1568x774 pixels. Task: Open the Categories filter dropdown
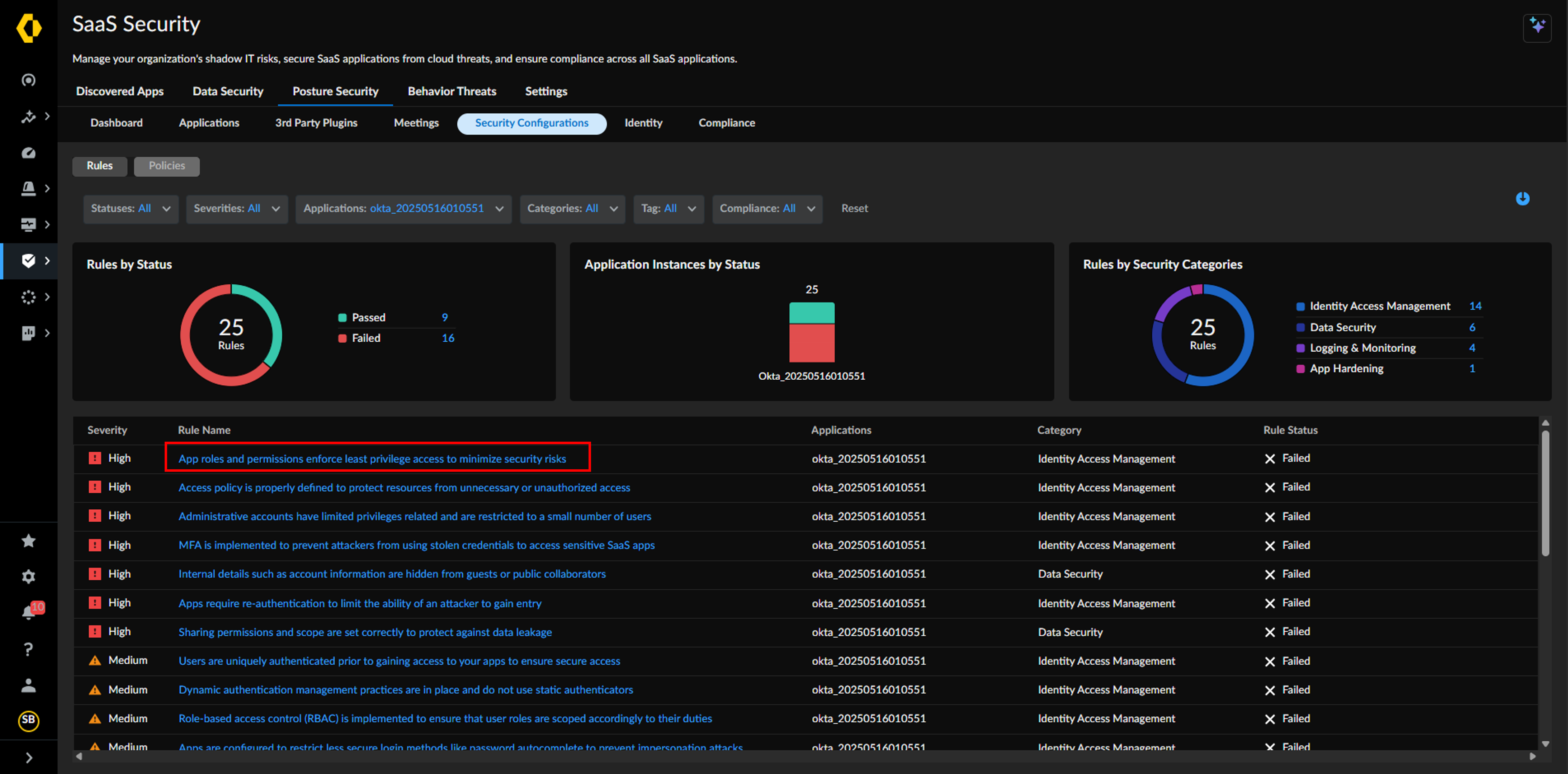[x=572, y=209]
